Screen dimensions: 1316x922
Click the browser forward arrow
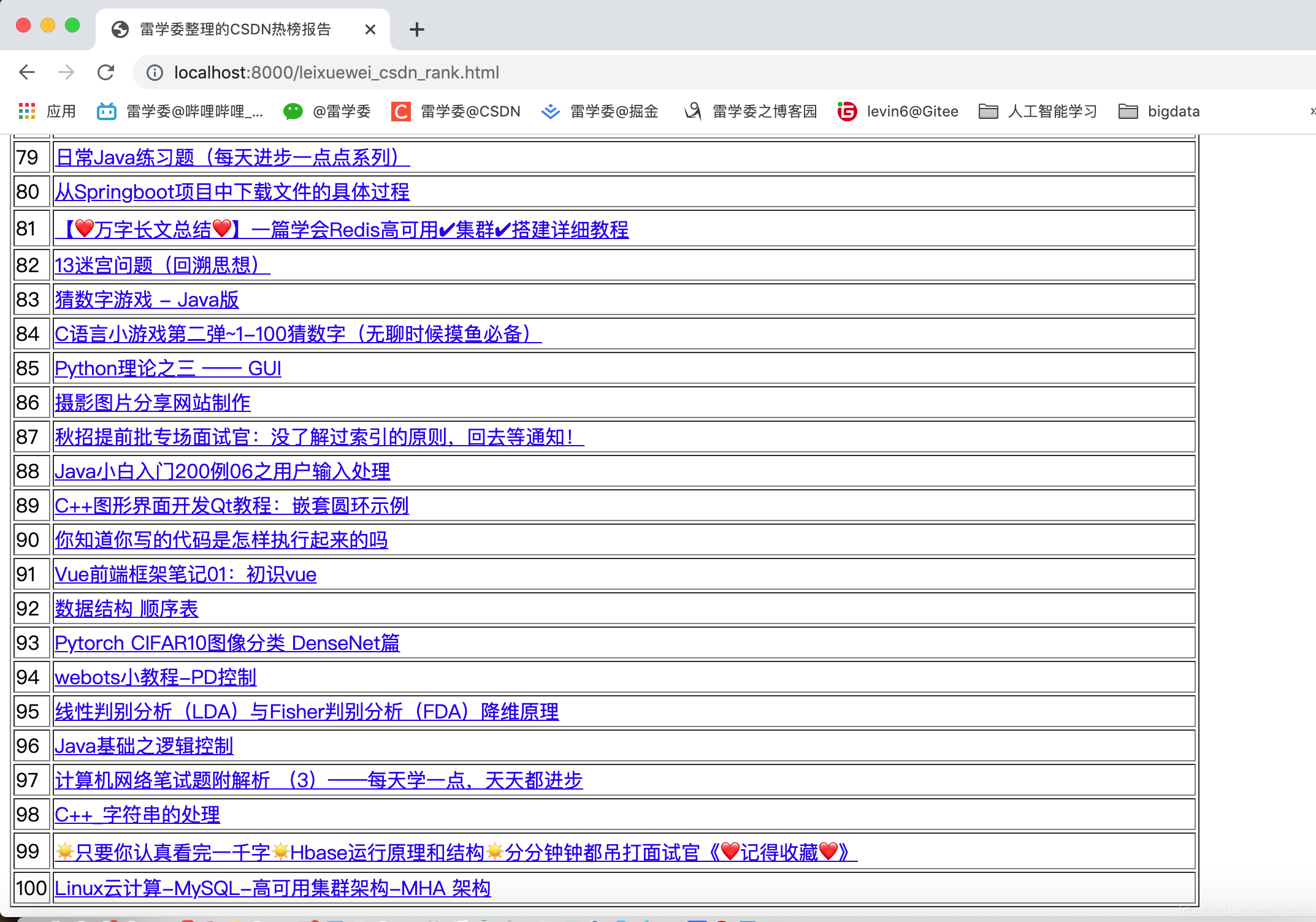coord(66,72)
